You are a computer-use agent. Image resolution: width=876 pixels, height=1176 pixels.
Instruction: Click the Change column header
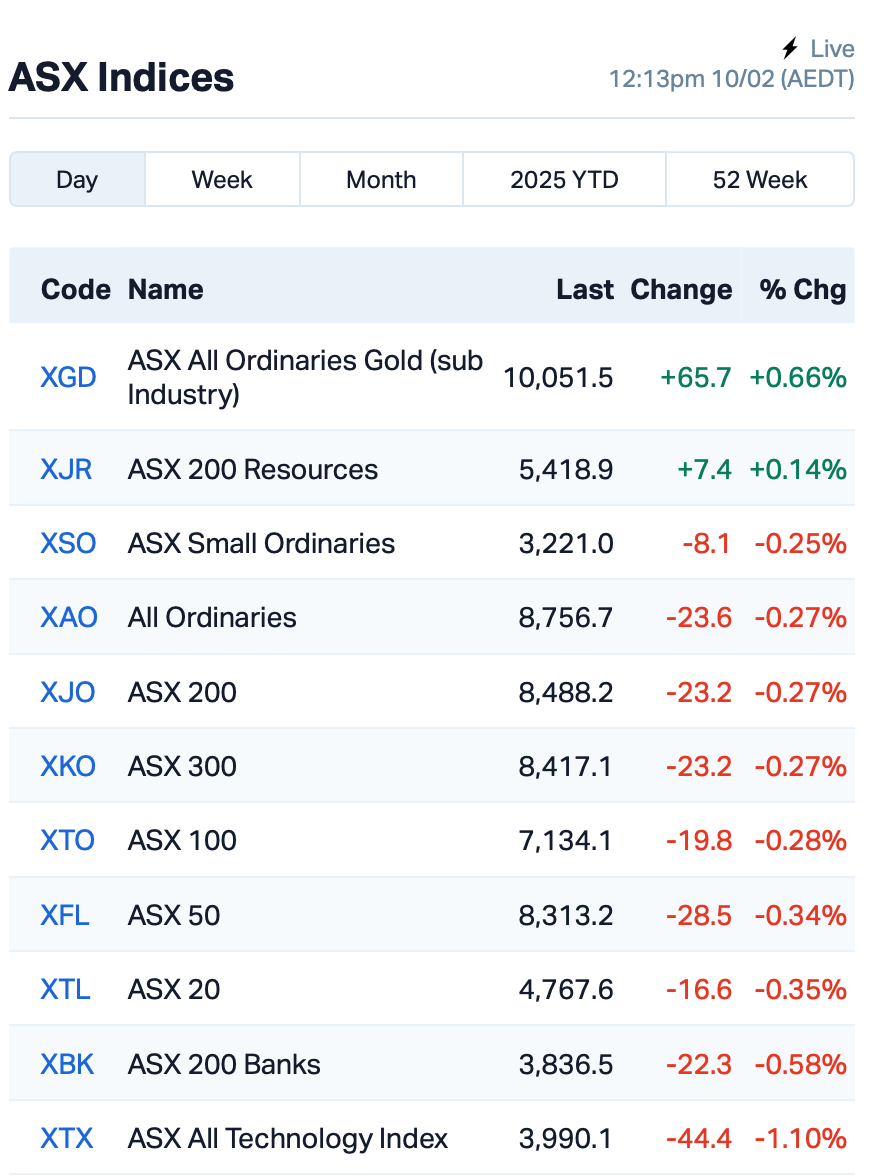click(681, 290)
